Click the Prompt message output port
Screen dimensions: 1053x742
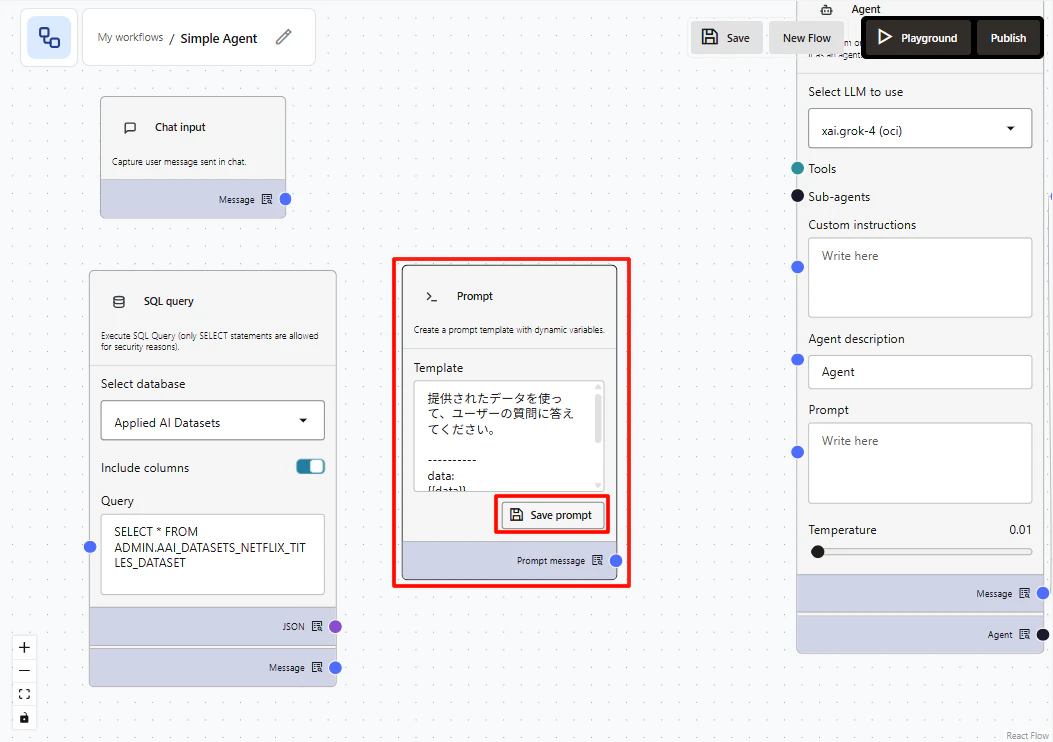click(616, 561)
